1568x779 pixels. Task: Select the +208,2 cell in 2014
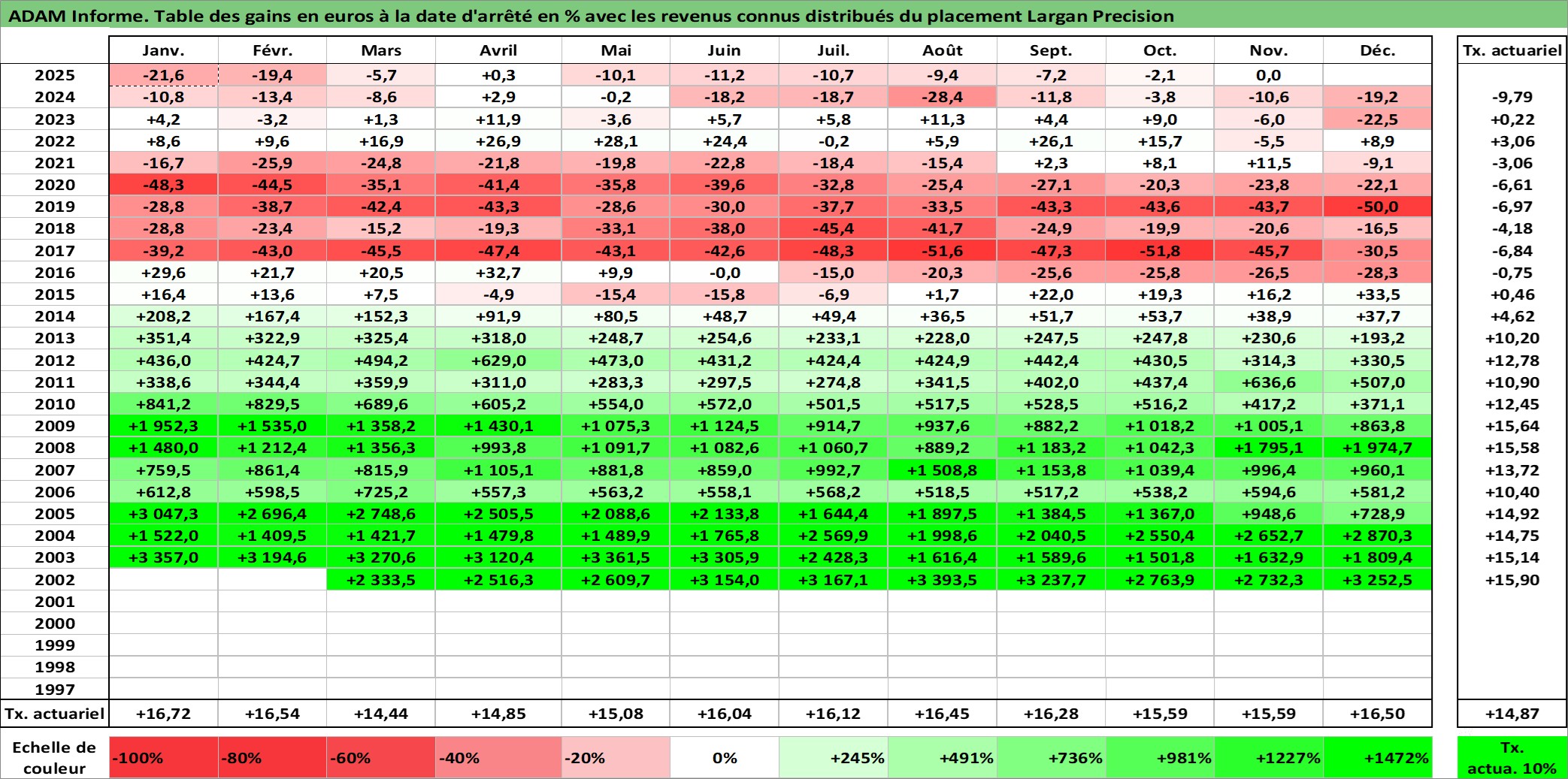point(163,316)
